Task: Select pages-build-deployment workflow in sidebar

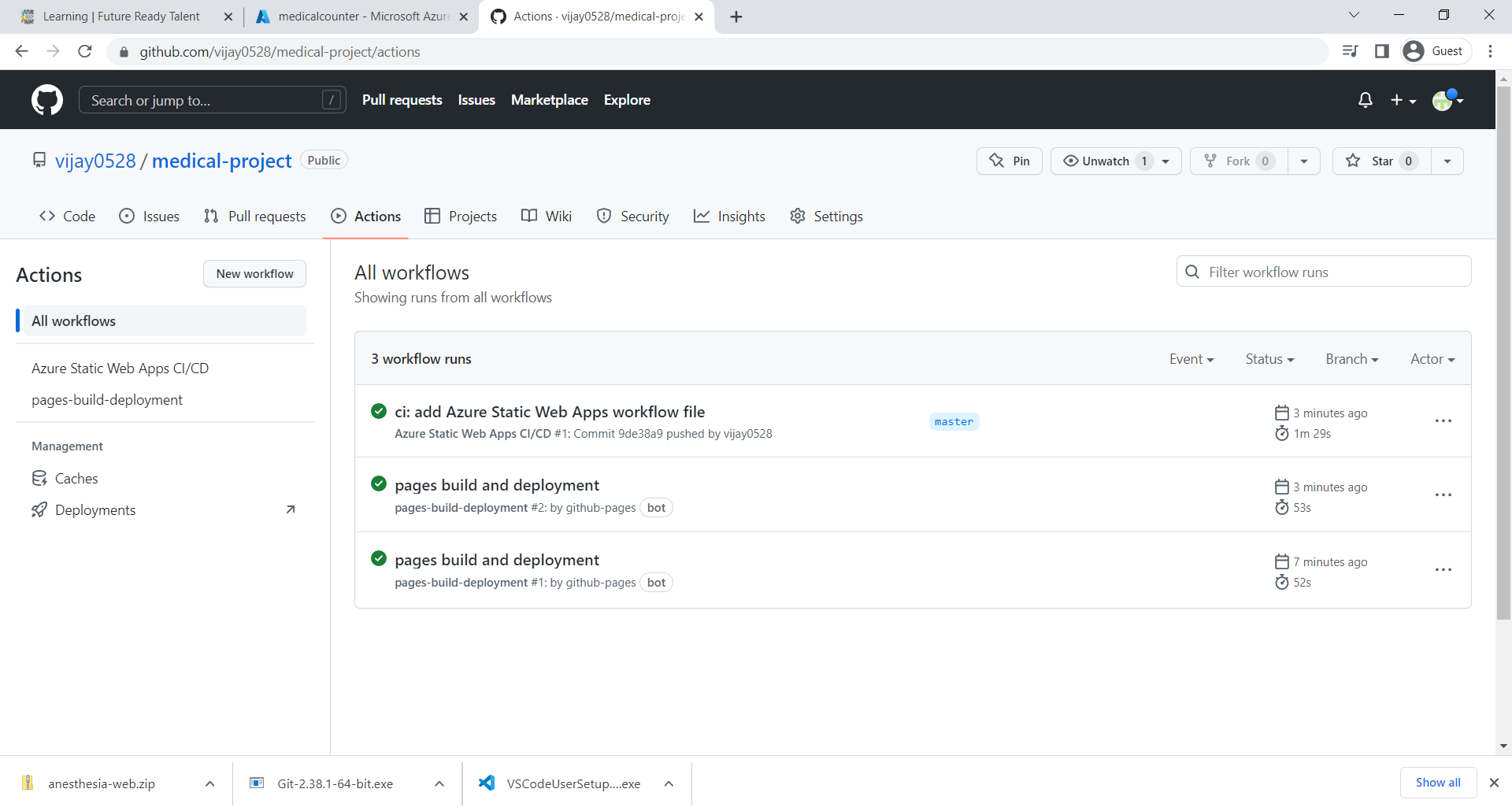Action: (x=107, y=400)
